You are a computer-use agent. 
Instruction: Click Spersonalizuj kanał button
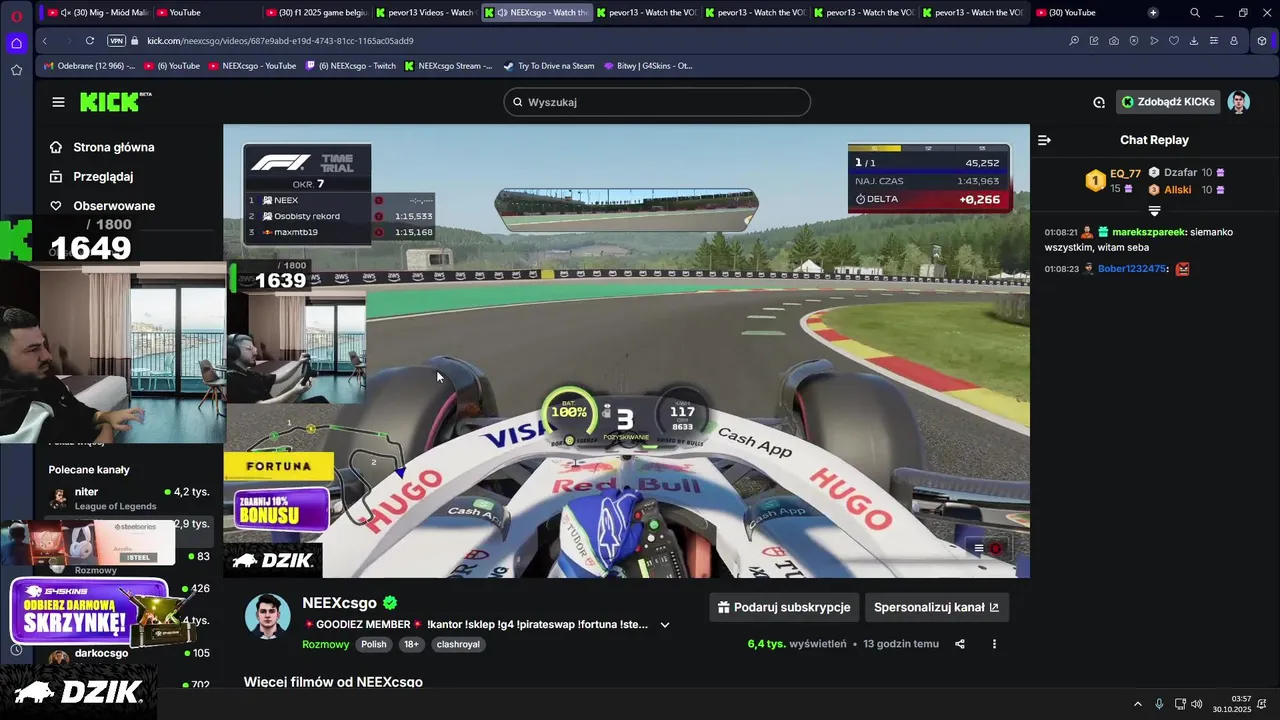click(x=936, y=607)
